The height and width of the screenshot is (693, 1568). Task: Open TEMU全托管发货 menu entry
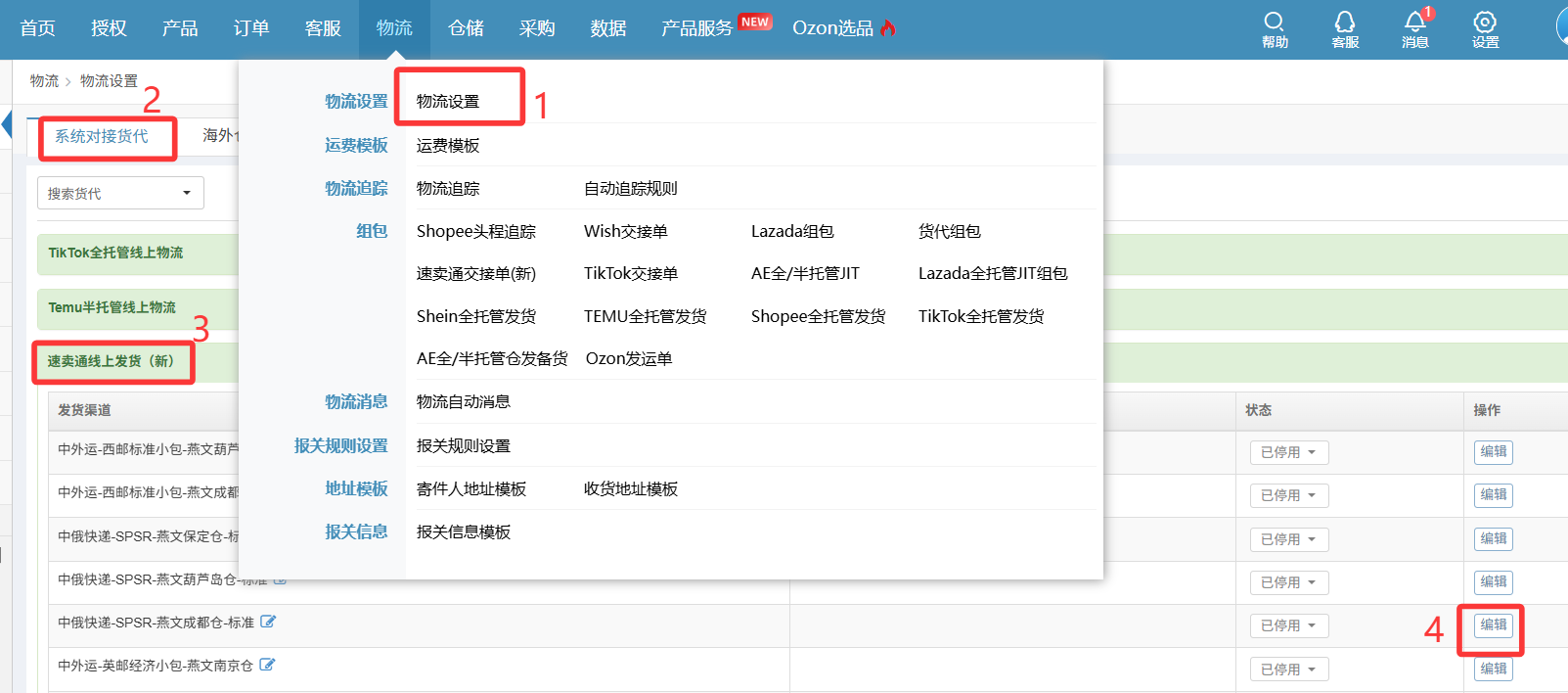(x=646, y=317)
